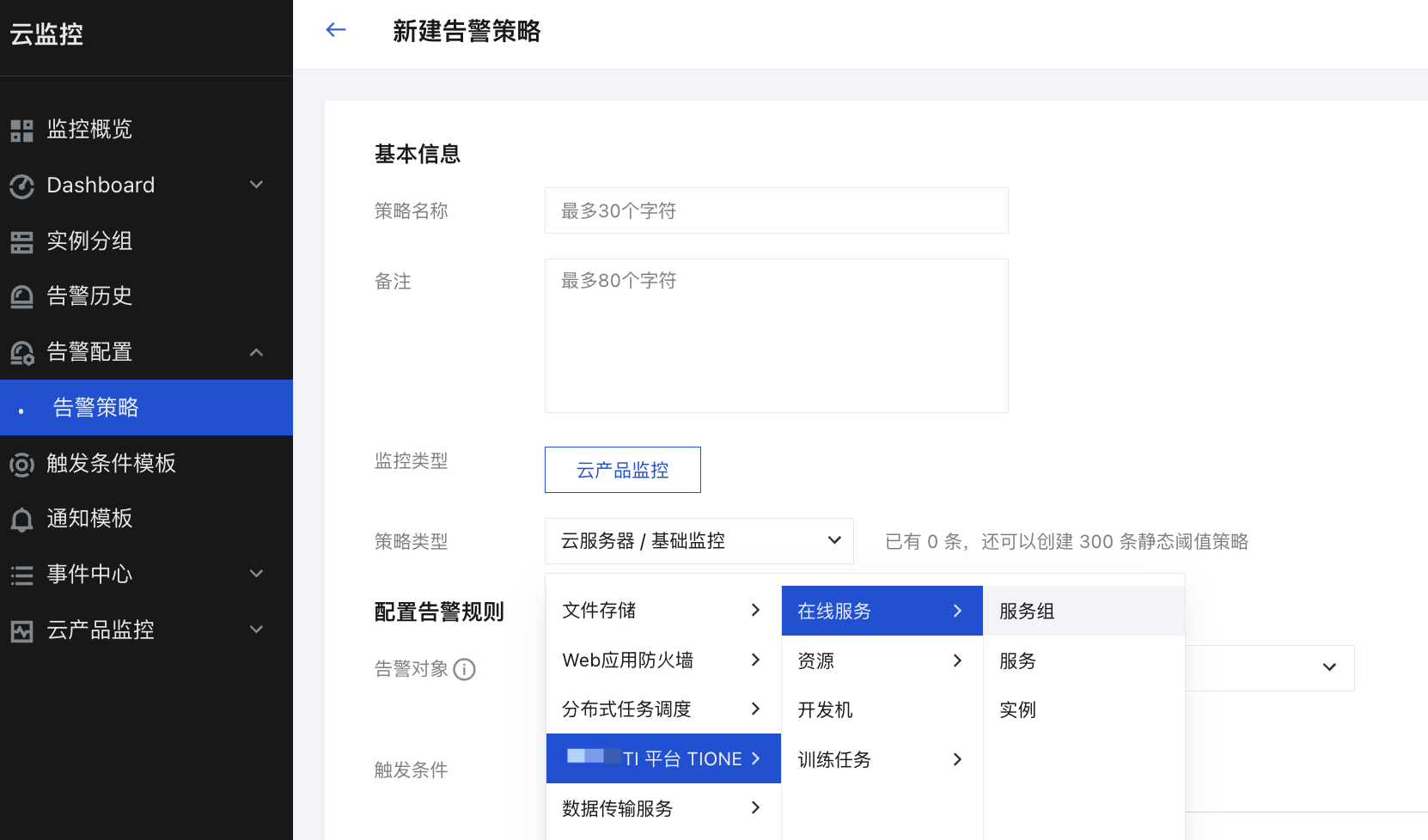Expand the 资源 submenu arrow
This screenshot has height=840, width=1428.
click(957, 660)
